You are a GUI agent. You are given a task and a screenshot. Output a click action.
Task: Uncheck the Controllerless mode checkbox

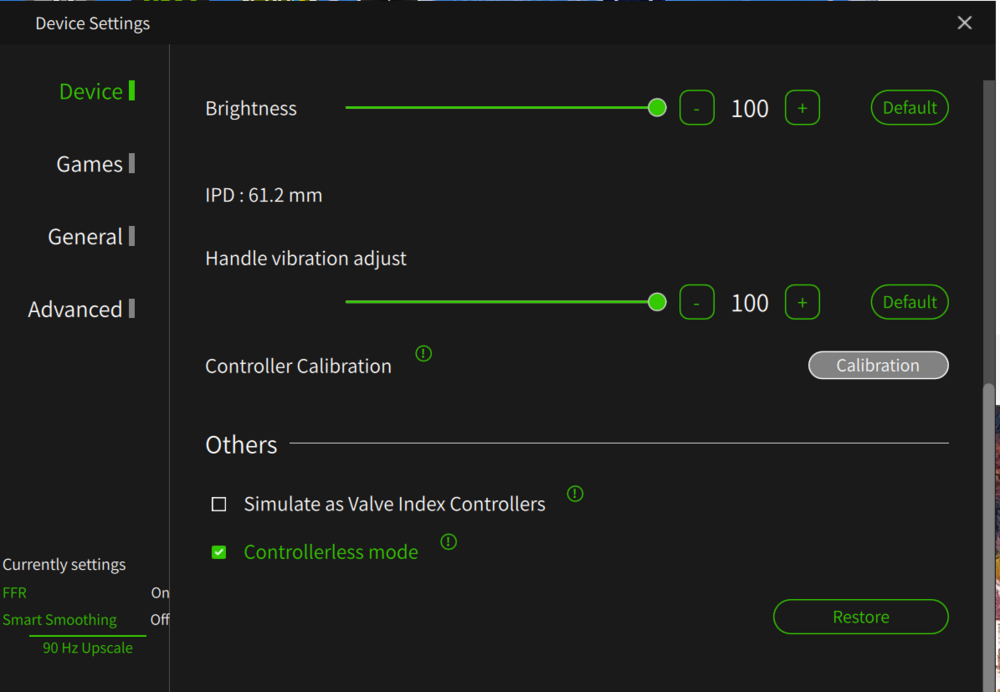click(219, 552)
